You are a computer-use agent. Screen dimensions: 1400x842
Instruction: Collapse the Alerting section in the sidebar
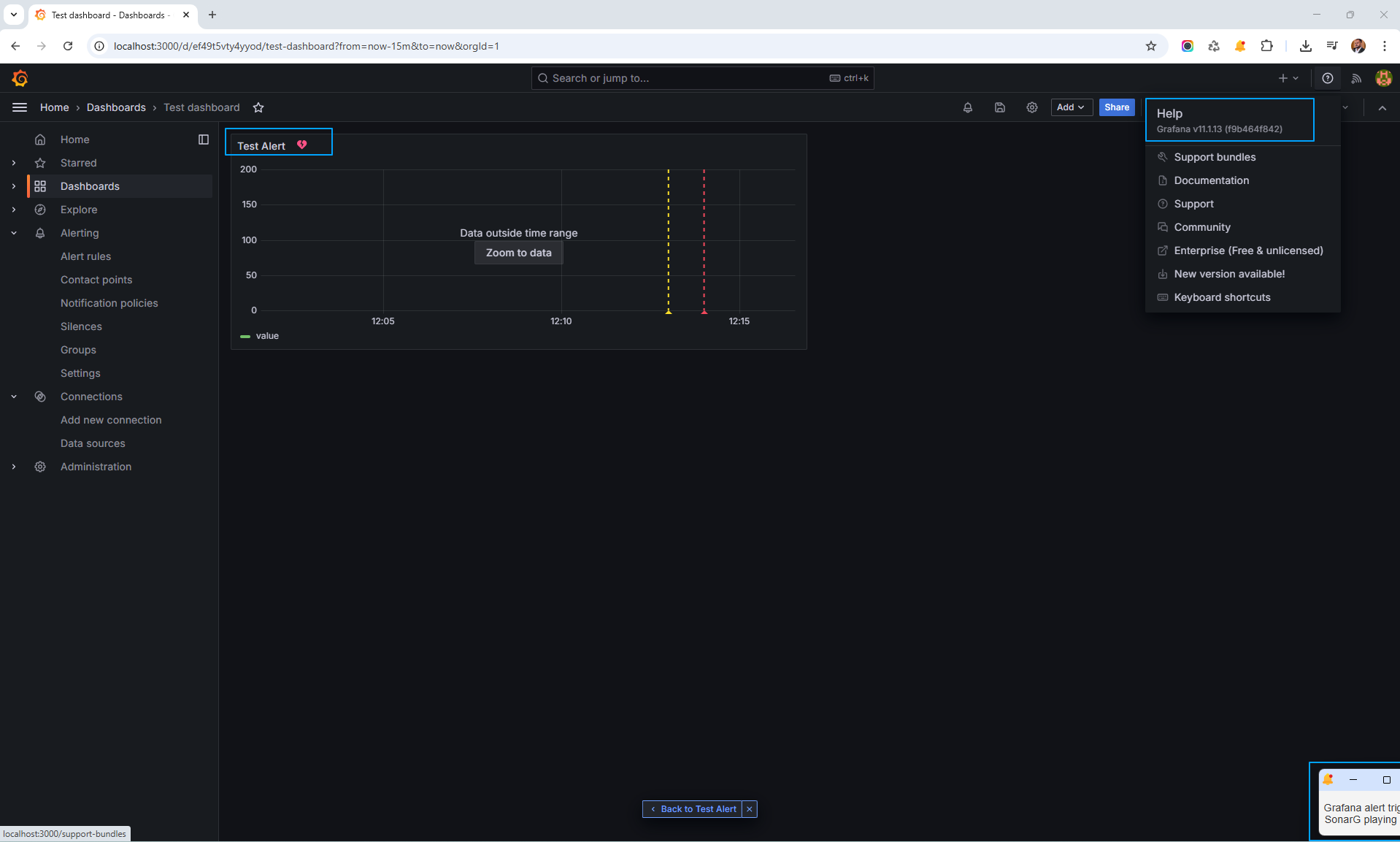[x=14, y=233]
